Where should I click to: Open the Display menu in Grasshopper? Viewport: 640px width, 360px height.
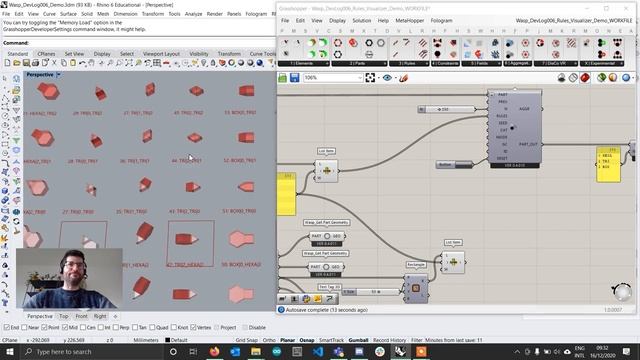click(337, 20)
